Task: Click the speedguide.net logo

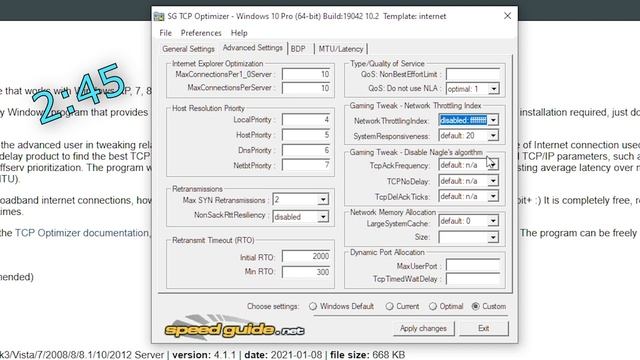Action: (x=234, y=327)
